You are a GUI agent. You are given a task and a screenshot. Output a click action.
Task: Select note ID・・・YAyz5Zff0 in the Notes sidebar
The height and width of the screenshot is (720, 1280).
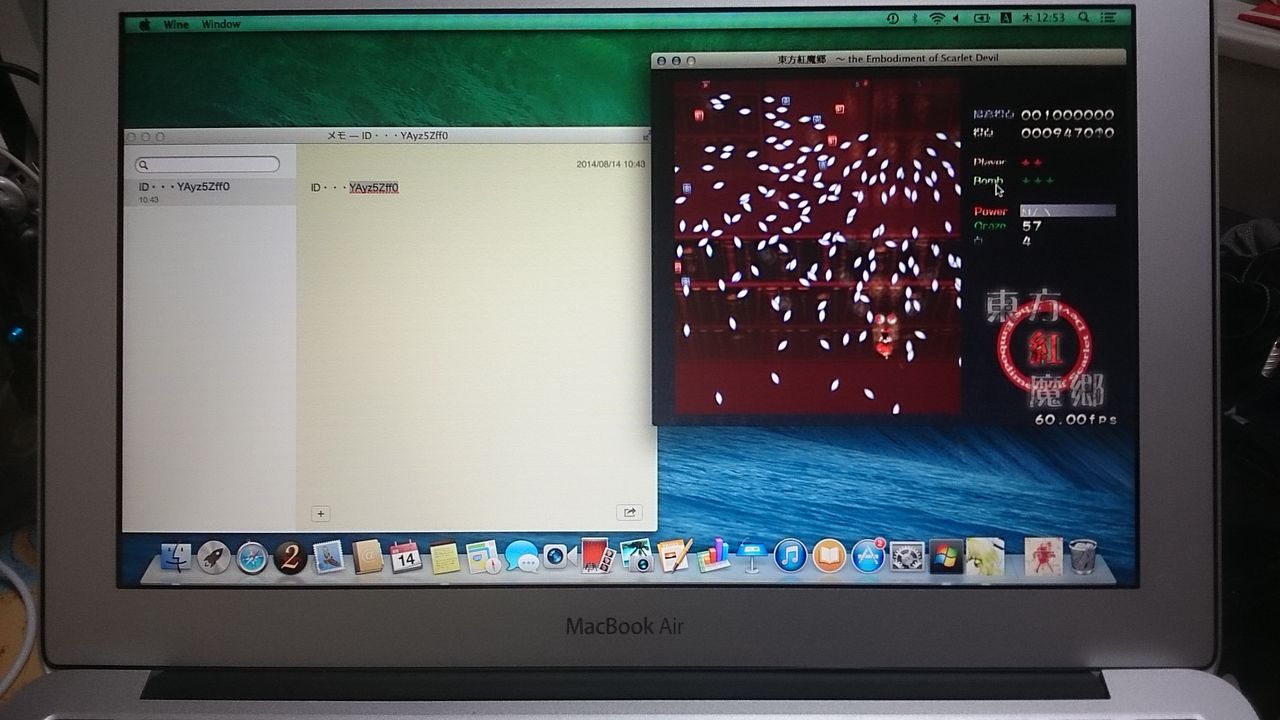(x=209, y=191)
